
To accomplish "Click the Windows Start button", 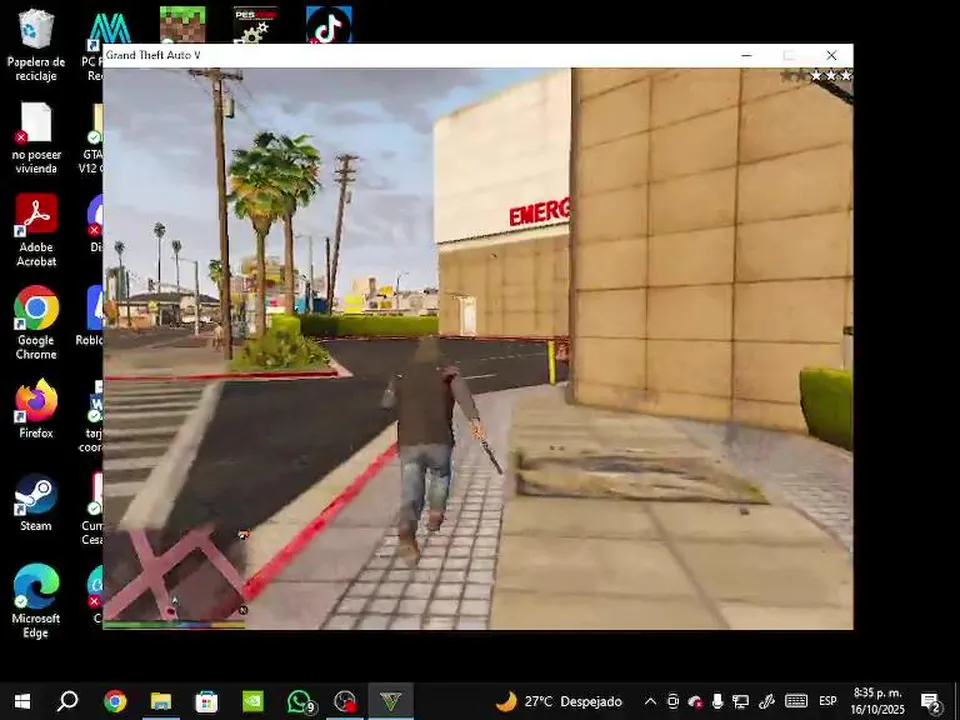I will [23, 702].
